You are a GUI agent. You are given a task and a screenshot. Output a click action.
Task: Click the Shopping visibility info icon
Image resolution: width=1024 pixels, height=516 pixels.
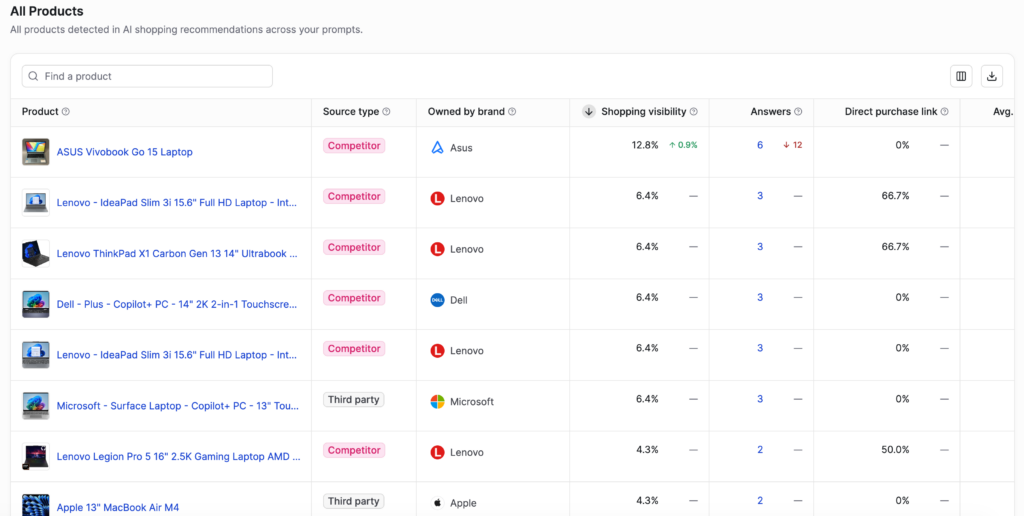[694, 112]
